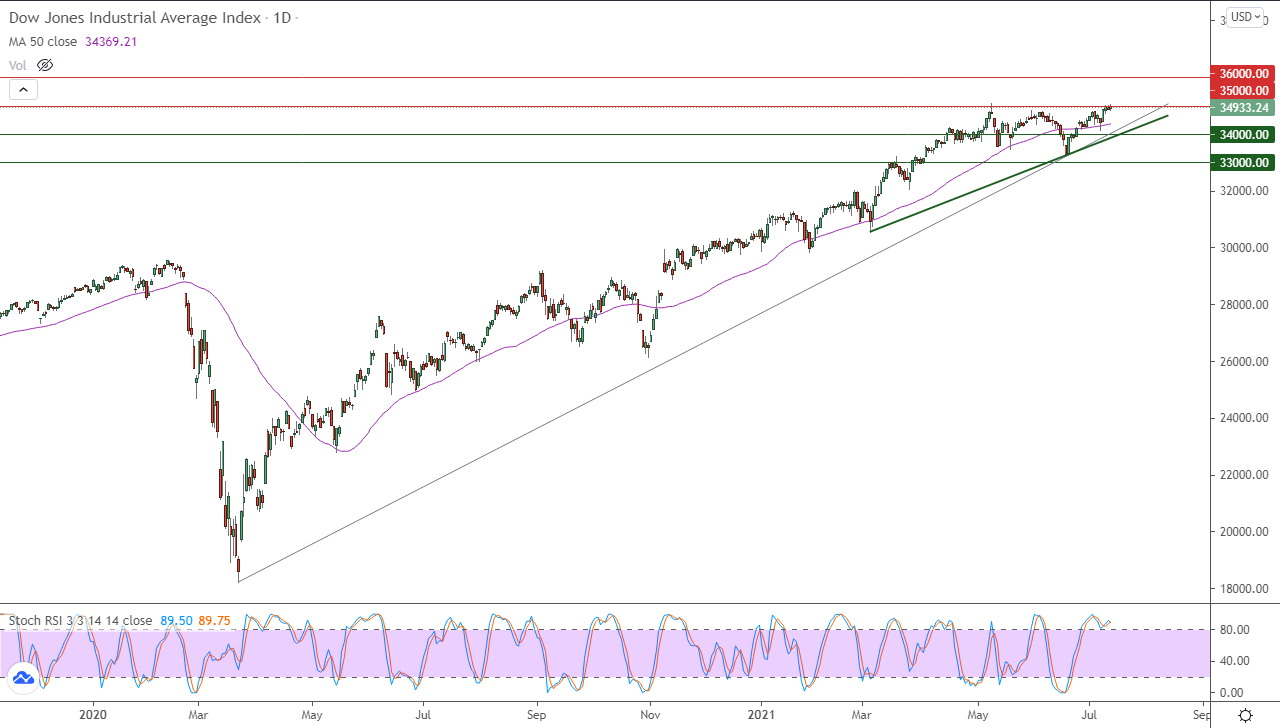Click the 40.00 level on Stoch RSI axis
Image resolution: width=1280 pixels, height=728 pixels.
[1234, 661]
